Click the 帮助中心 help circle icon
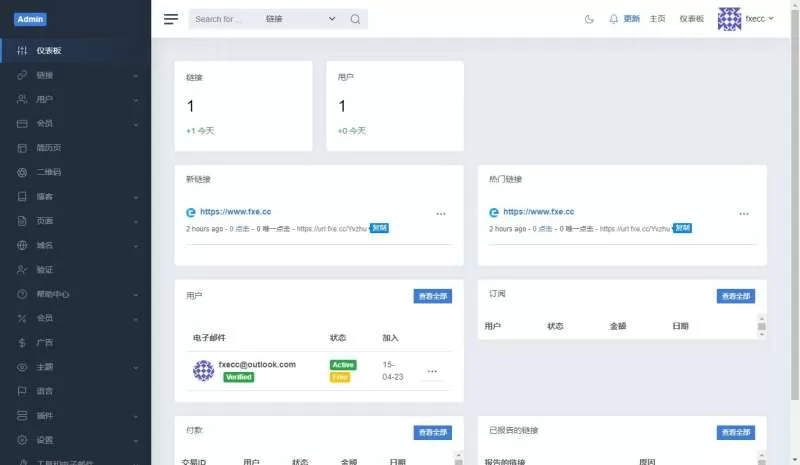This screenshot has width=800, height=465. [x=22, y=294]
